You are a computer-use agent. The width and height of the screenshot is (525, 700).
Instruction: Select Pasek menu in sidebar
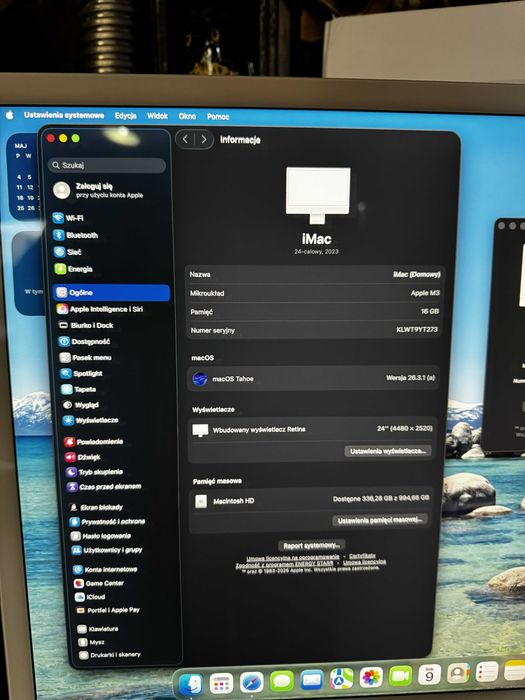click(86, 358)
